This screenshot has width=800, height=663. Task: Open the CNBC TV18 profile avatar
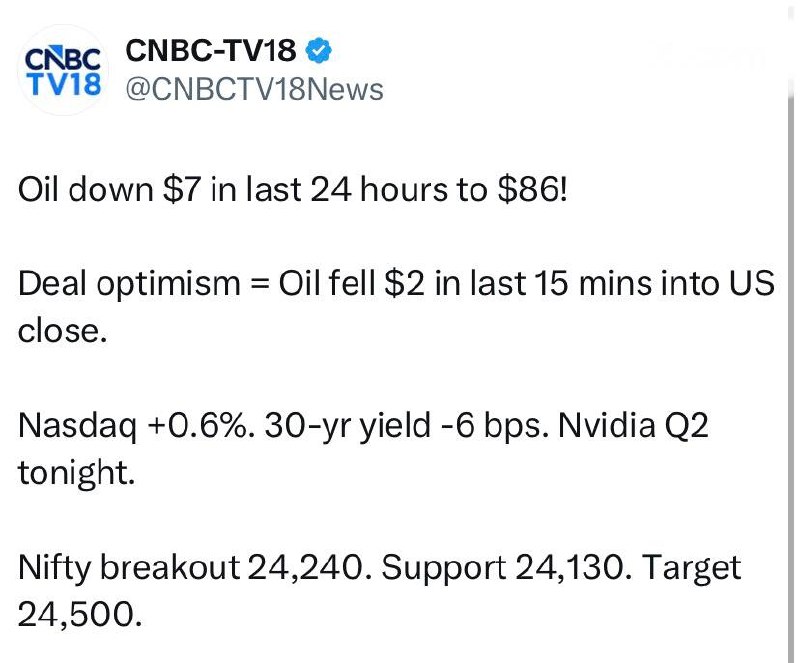point(63,70)
